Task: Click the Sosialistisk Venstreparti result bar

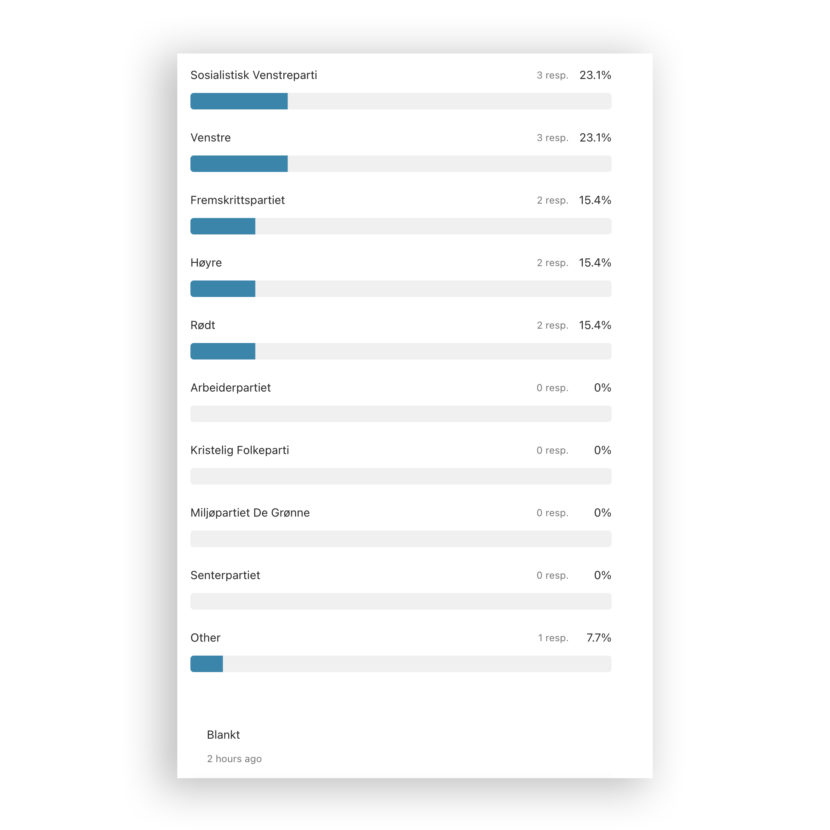Action: (x=400, y=101)
